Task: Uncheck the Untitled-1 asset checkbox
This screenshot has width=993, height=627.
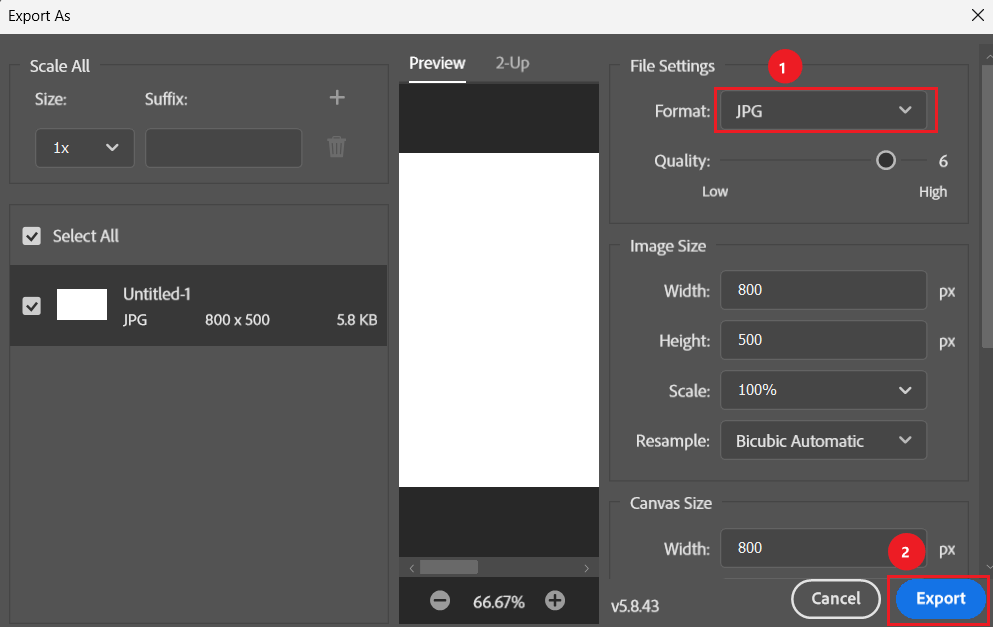Action: coord(32,306)
